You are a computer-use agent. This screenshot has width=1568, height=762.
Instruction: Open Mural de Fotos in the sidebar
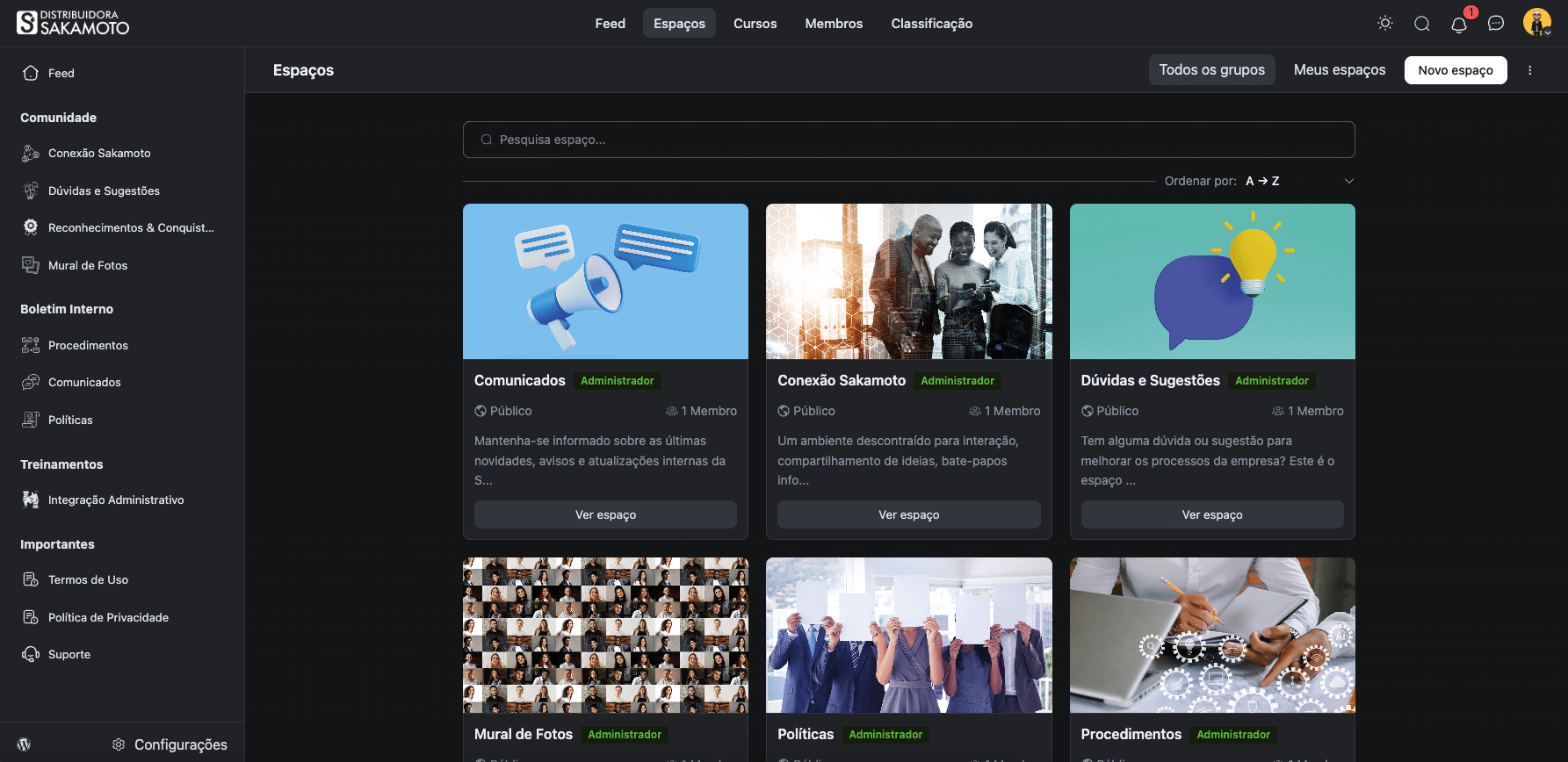coord(88,265)
